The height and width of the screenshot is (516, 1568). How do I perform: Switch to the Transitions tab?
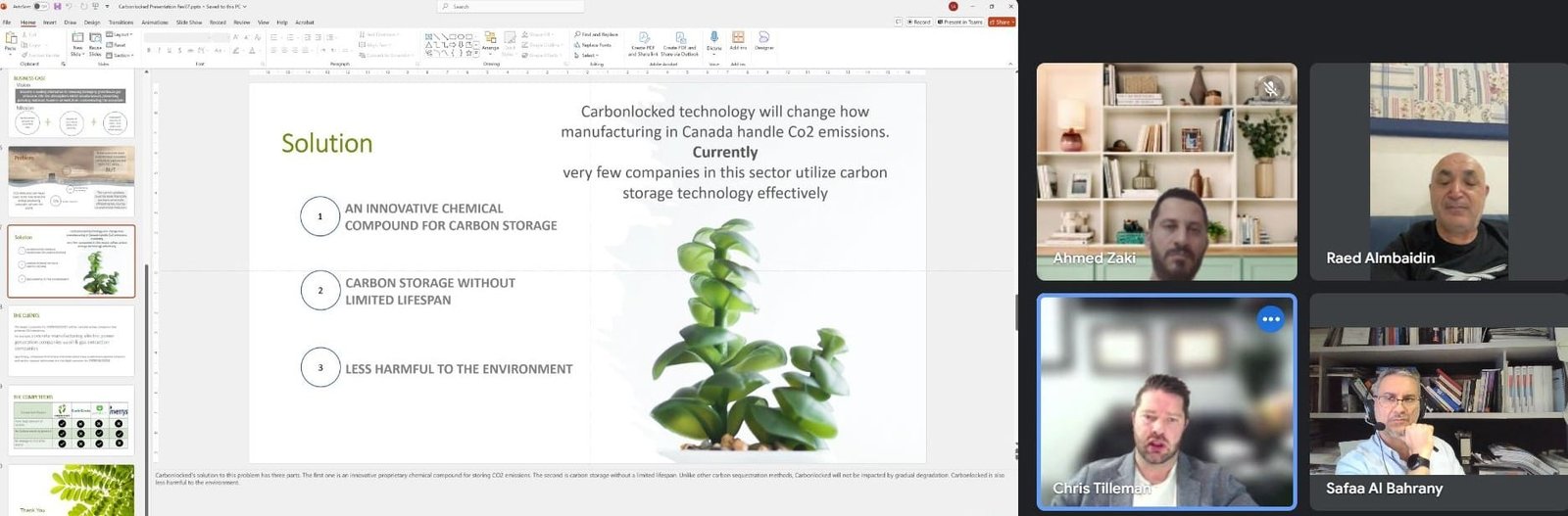click(121, 22)
